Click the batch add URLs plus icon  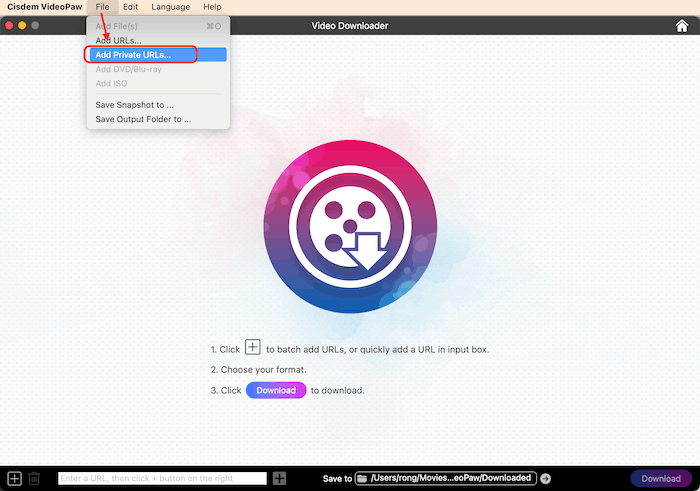pos(14,479)
